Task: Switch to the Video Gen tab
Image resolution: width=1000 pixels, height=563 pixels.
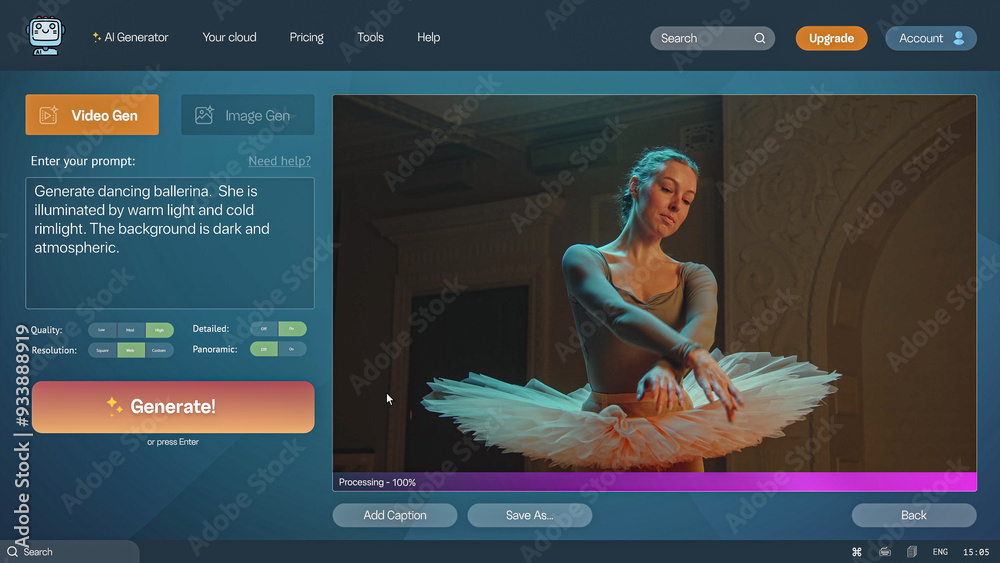Action: (92, 115)
